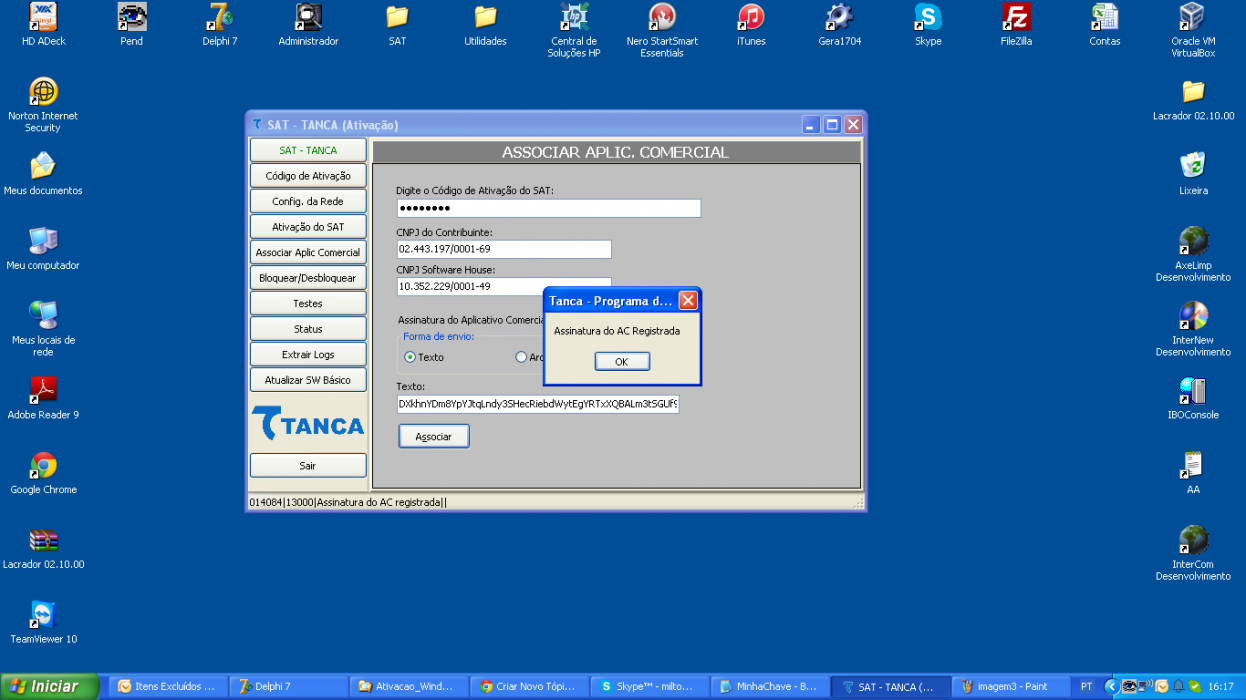Open Lacrador 02.10.00 archive on left side

click(x=43, y=540)
